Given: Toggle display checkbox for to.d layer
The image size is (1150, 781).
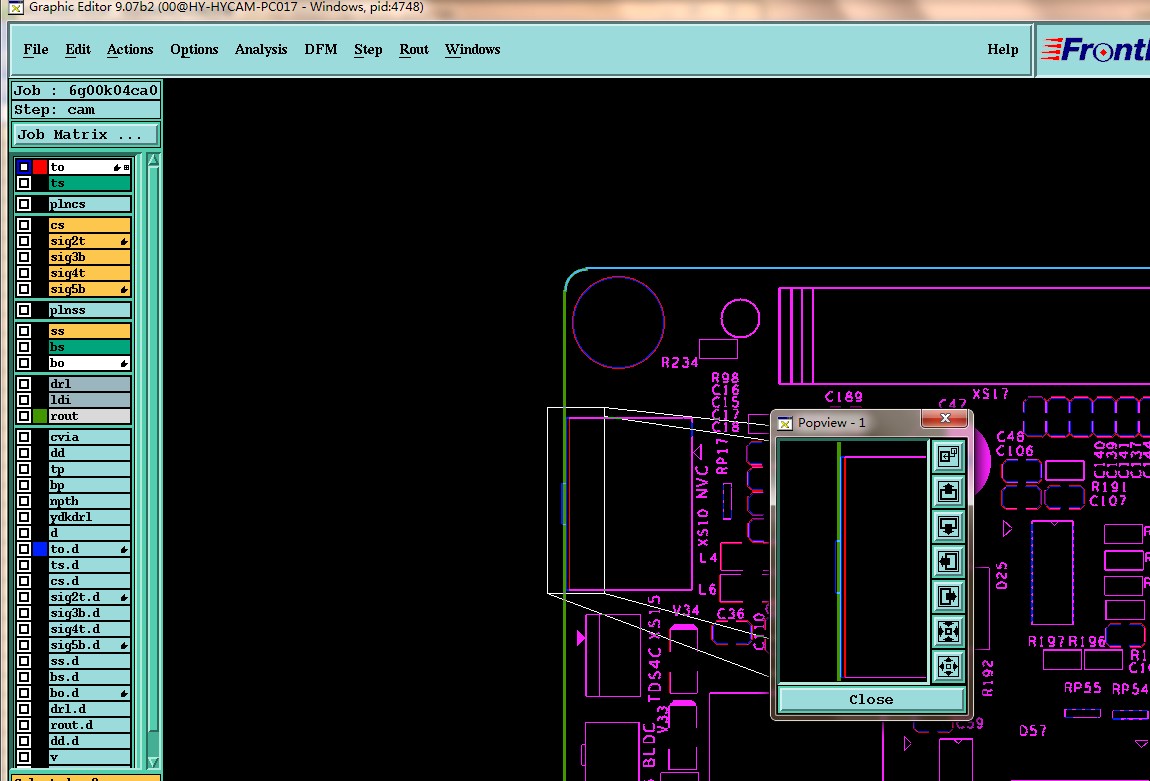Looking at the screenshot, I should click(23, 549).
